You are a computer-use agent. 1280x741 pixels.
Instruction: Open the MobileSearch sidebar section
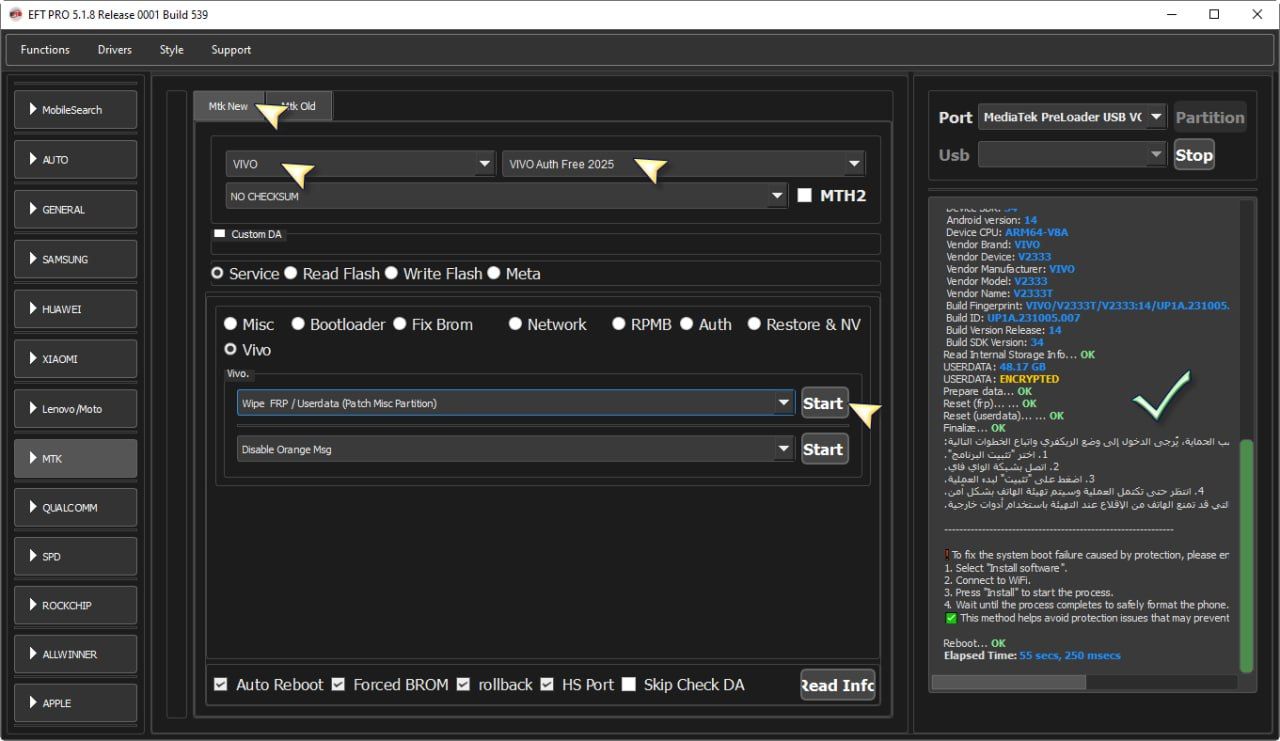[76, 109]
